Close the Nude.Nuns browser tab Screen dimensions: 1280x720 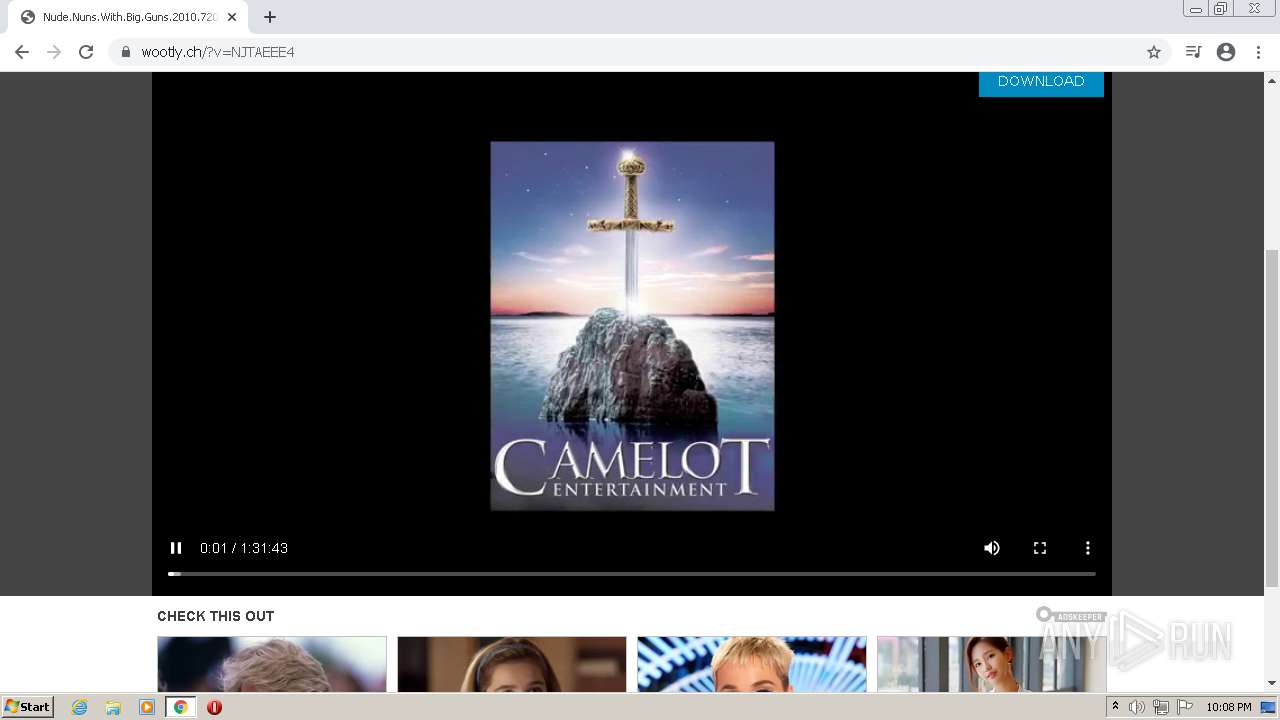tap(232, 17)
